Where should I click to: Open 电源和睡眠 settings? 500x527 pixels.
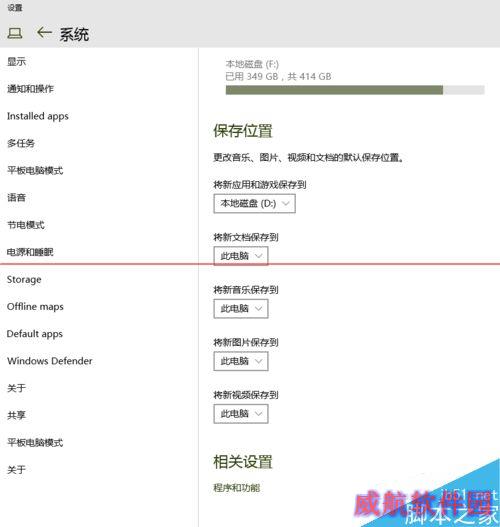tap(30, 252)
